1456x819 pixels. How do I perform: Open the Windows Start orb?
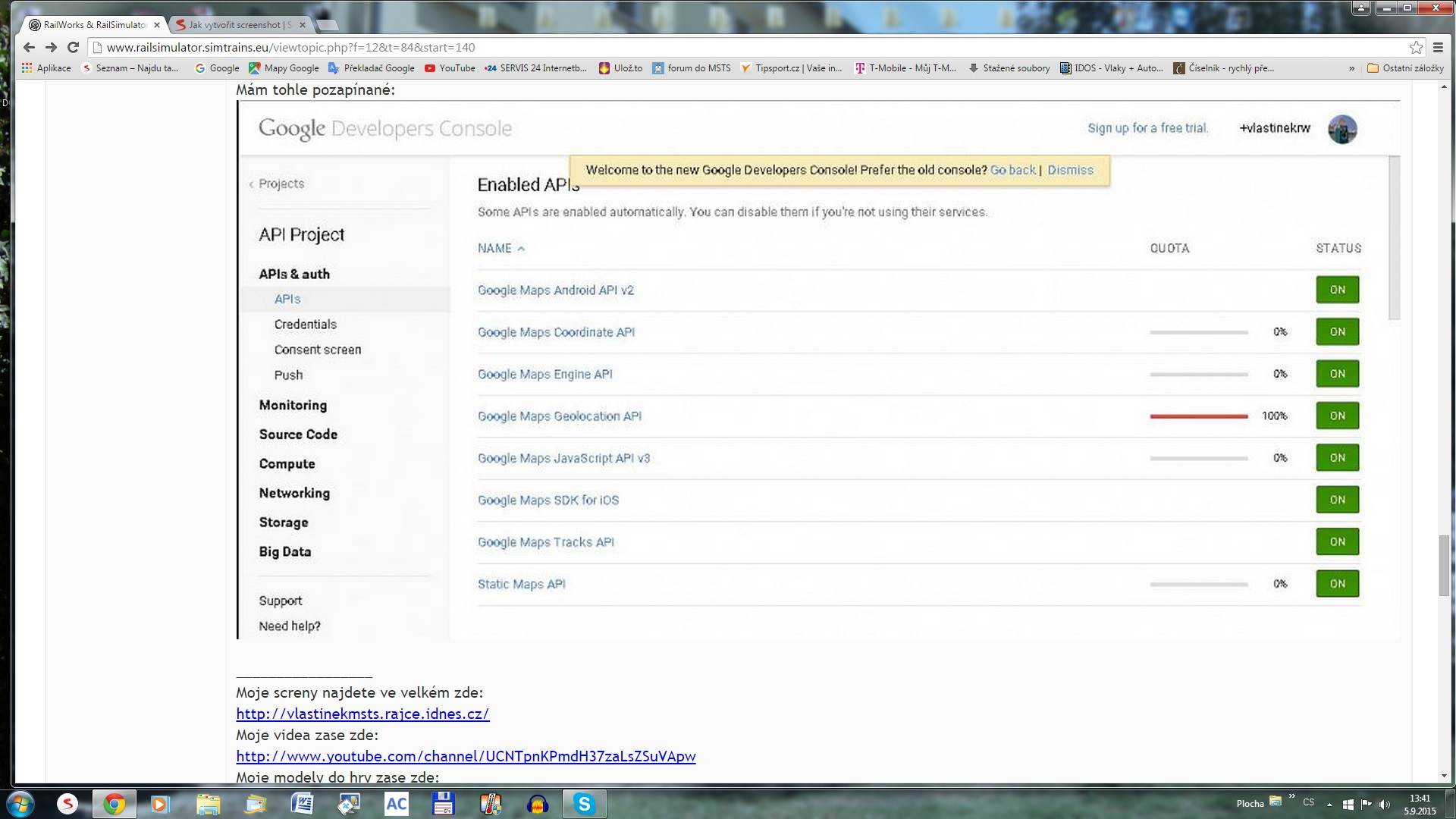coord(20,804)
